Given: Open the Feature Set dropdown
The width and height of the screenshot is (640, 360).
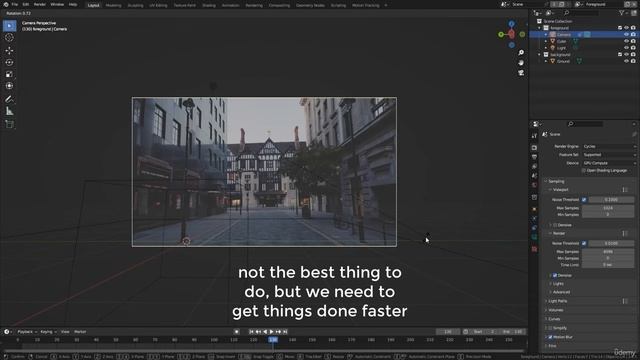Looking at the screenshot, I should tap(609, 155).
